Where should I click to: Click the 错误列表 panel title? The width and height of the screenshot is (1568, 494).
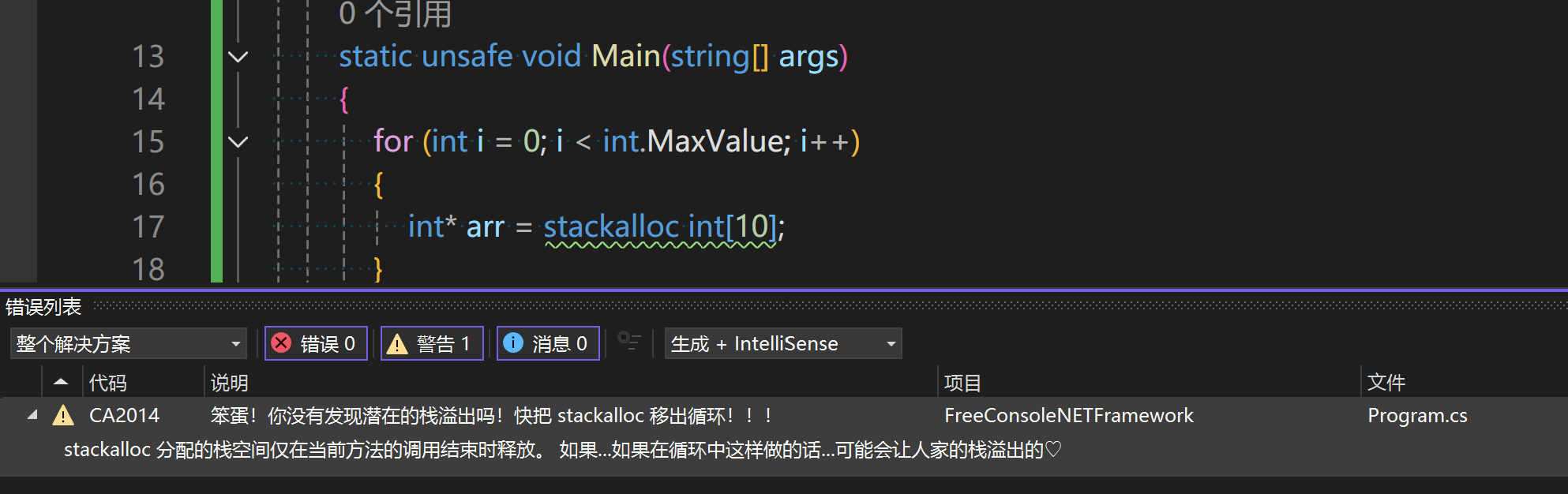(43, 307)
